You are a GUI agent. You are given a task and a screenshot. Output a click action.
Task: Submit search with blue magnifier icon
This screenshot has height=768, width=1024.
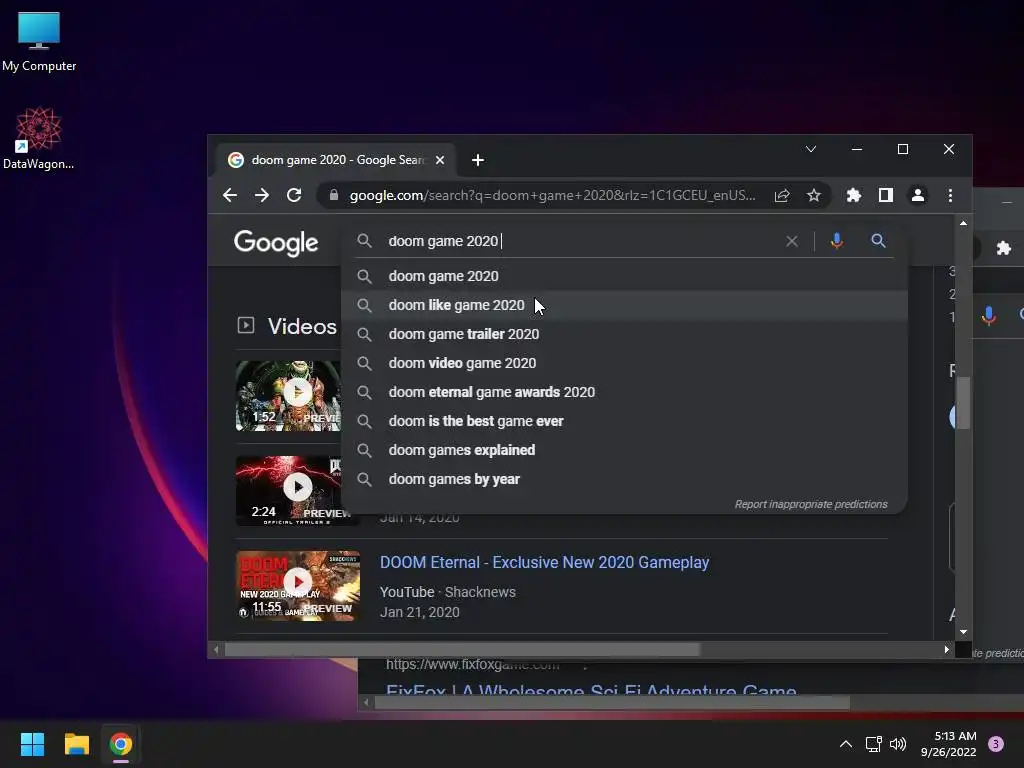[878, 241]
